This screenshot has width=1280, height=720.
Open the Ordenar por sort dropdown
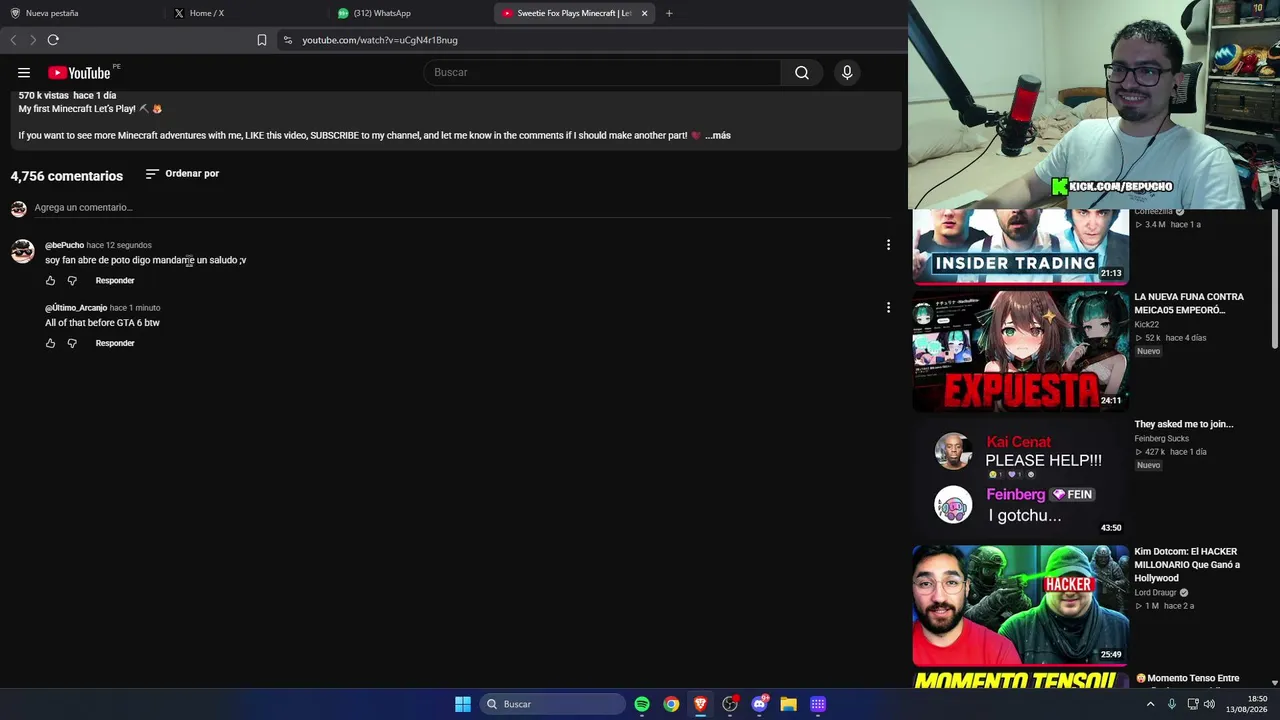(x=182, y=174)
